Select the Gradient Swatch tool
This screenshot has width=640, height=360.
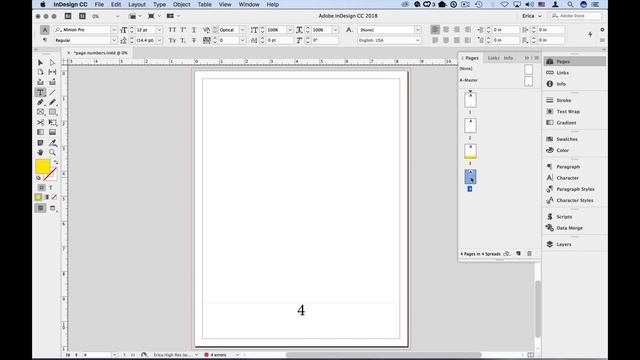(40, 132)
